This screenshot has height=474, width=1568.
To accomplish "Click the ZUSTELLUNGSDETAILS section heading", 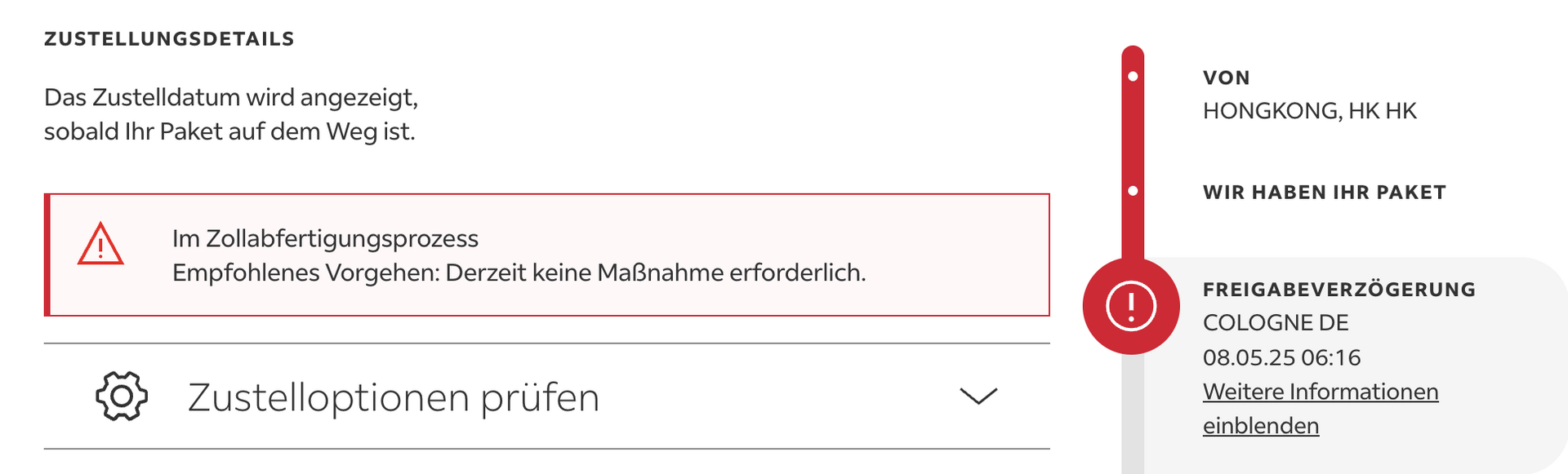I will pos(169,39).
